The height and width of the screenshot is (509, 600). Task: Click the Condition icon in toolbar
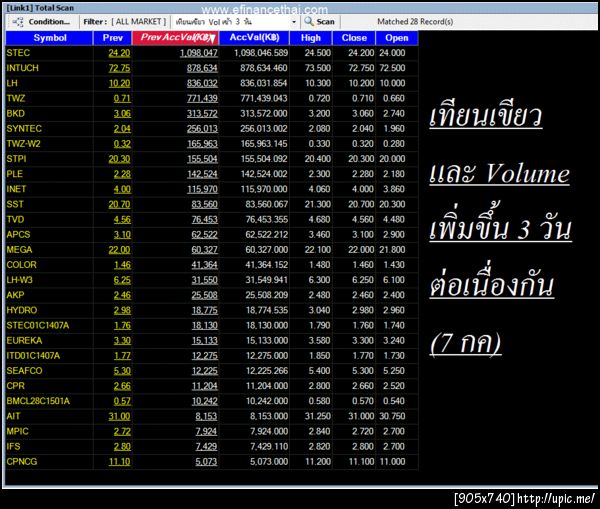pos(18,22)
